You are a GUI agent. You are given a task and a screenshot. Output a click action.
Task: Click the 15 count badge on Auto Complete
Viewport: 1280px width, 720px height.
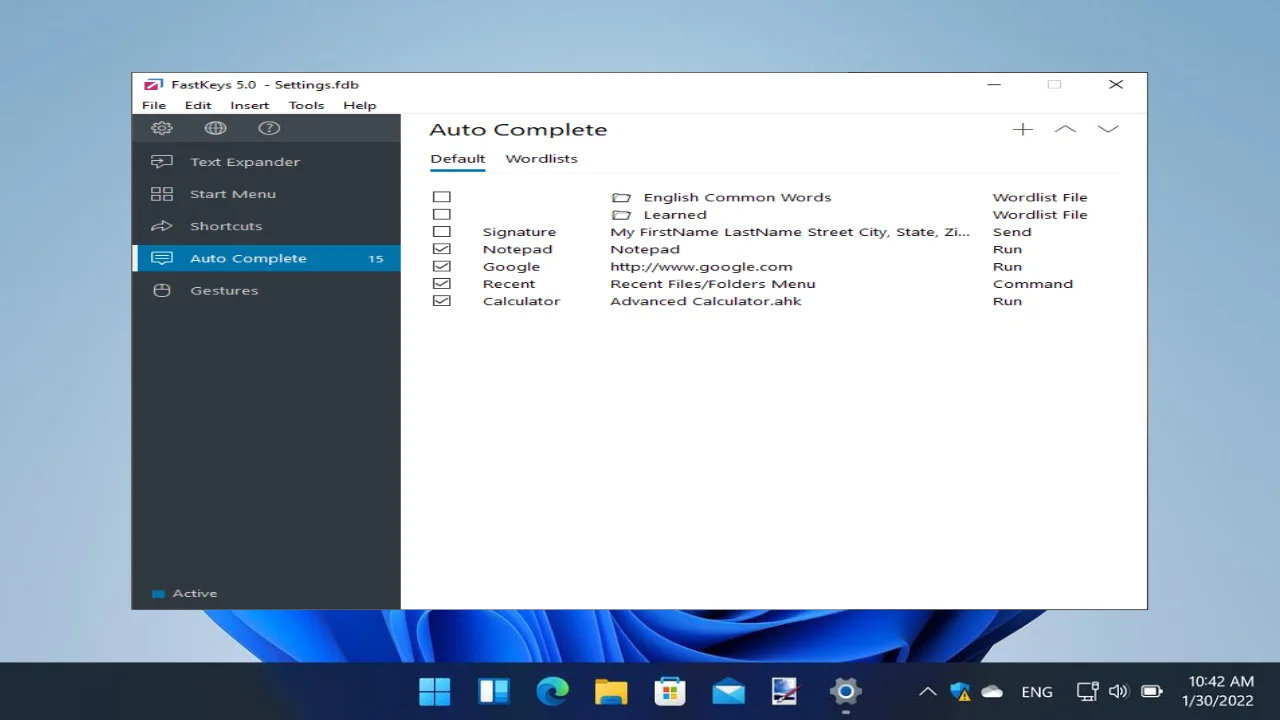click(376, 259)
